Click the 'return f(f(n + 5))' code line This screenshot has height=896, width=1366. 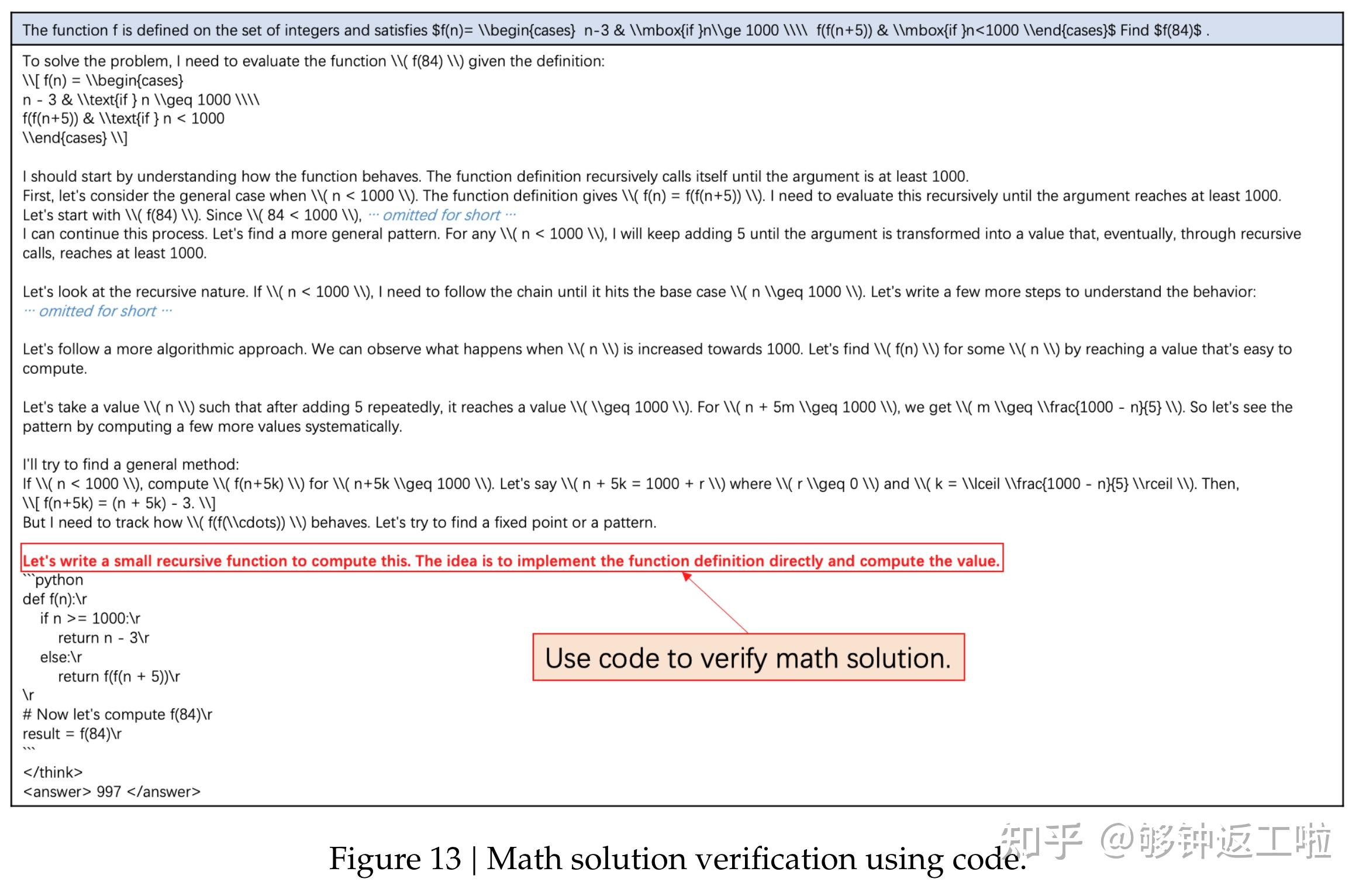pos(119,676)
